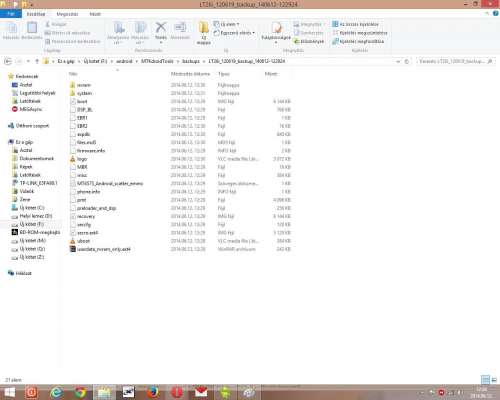Select the firmware.info file
Viewport: 500px width, 400px height.
pos(87,151)
